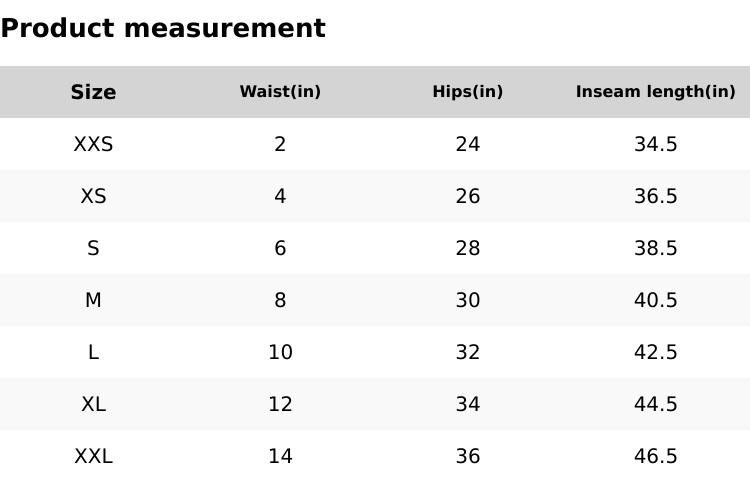The image size is (750, 482).
Task: Click the XL size row label
Action: (x=93, y=404)
